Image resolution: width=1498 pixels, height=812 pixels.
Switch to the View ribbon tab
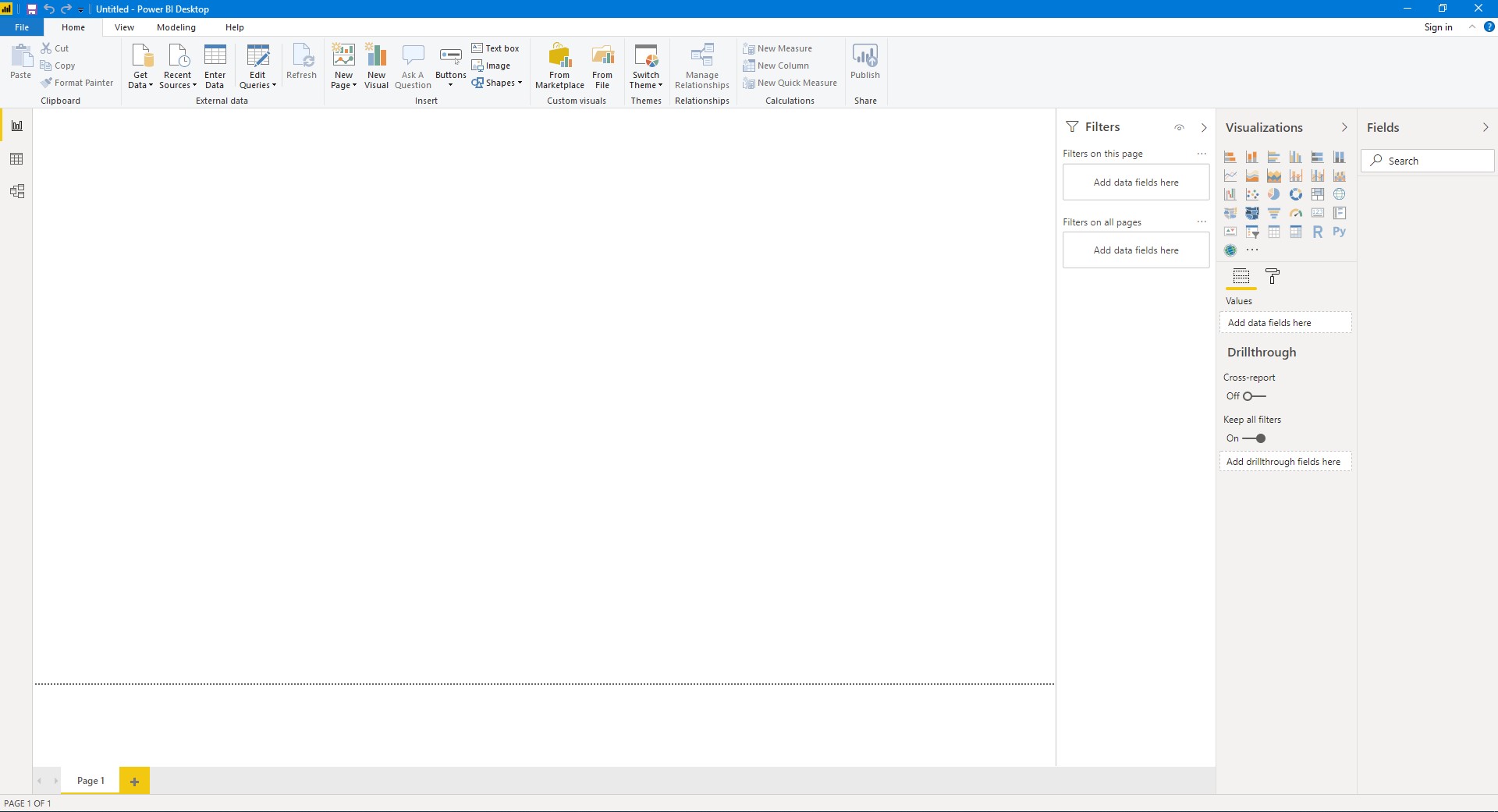pos(124,27)
